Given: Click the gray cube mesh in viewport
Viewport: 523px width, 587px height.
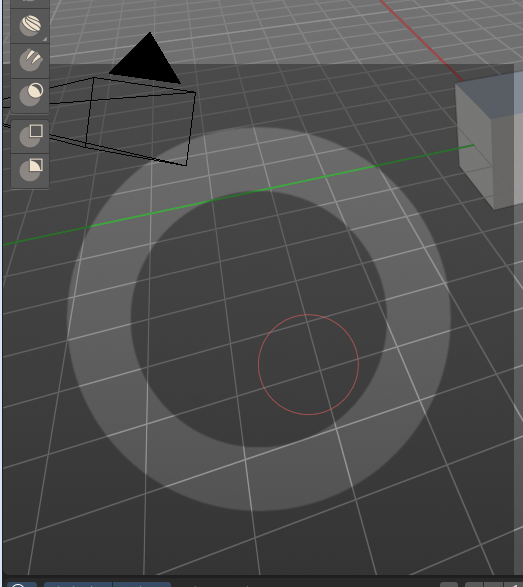Looking at the screenshot, I should tap(489, 140).
